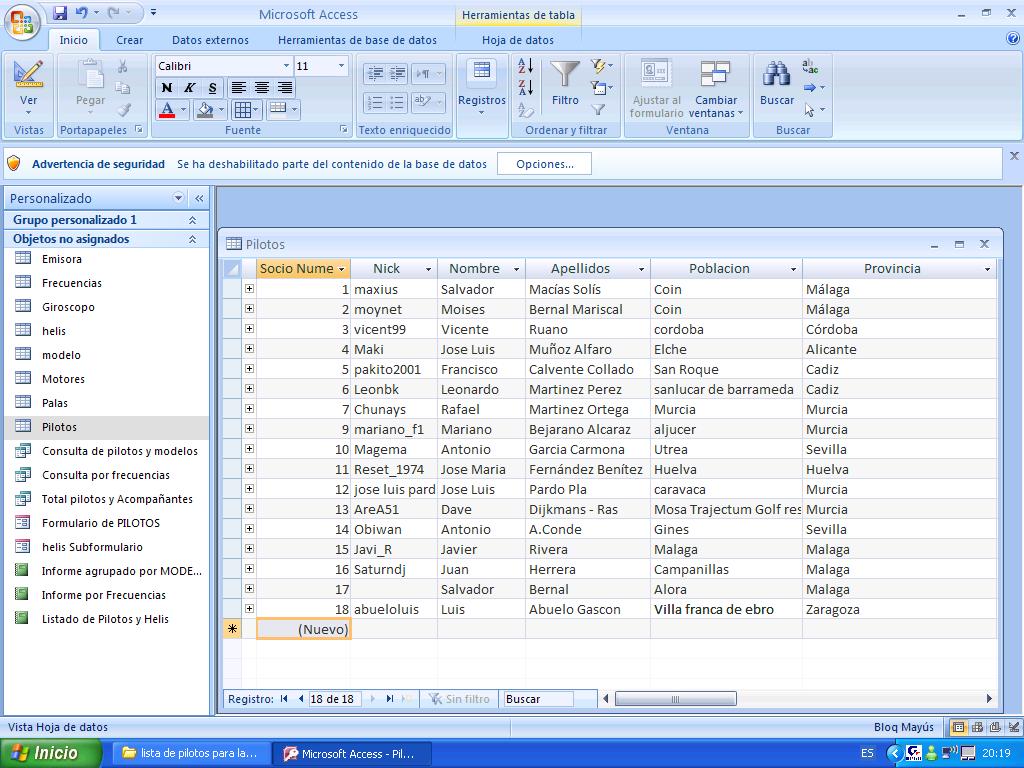Click the Opciones... security button

coord(544,164)
